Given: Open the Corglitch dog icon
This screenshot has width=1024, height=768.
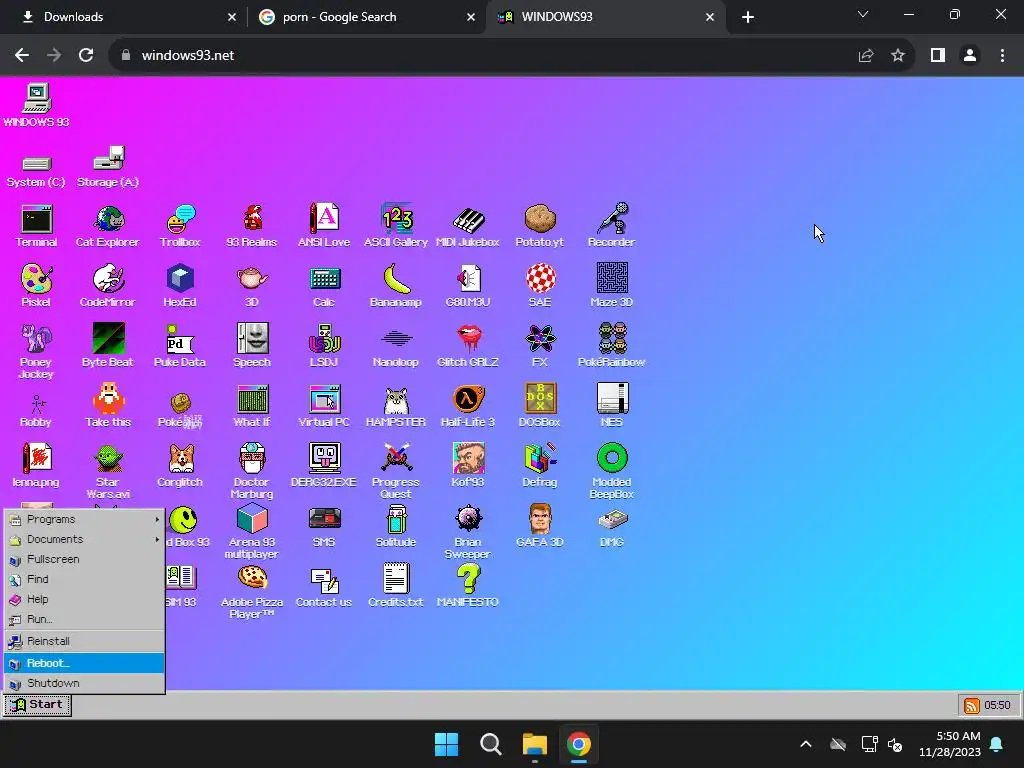Looking at the screenshot, I should [x=180, y=466].
